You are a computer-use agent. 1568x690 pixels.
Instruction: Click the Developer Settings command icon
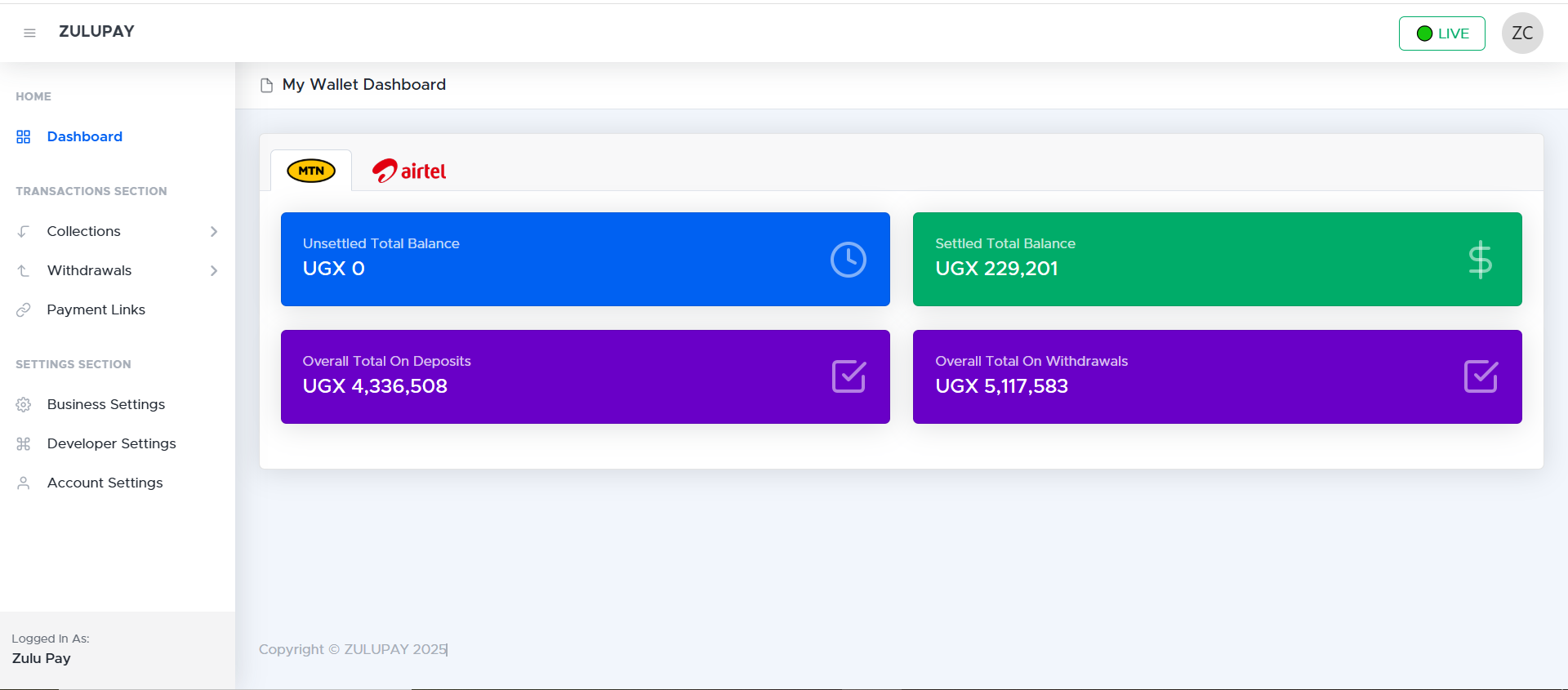(24, 443)
